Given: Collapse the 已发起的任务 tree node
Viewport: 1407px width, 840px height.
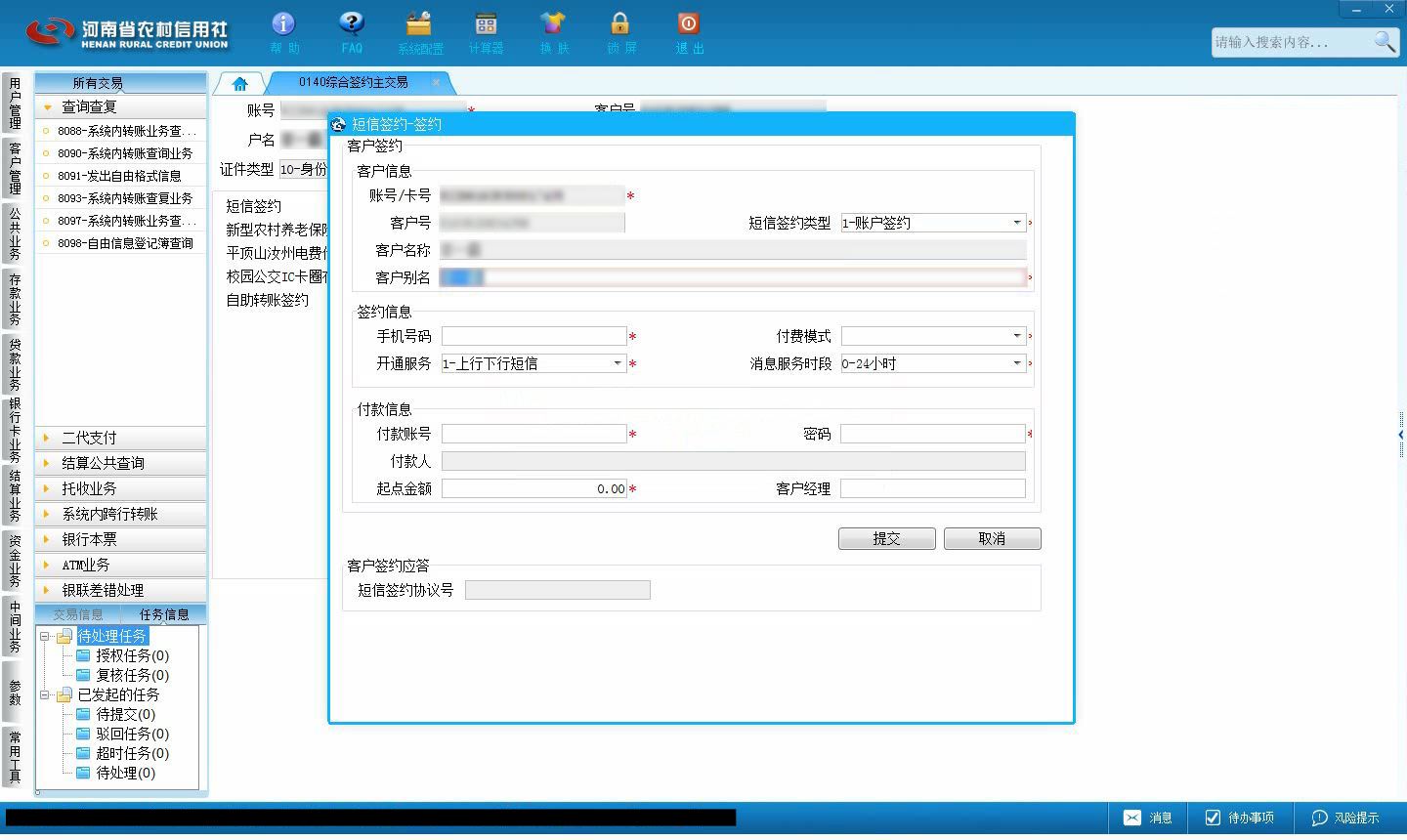Looking at the screenshot, I should pyautogui.click(x=45, y=694).
